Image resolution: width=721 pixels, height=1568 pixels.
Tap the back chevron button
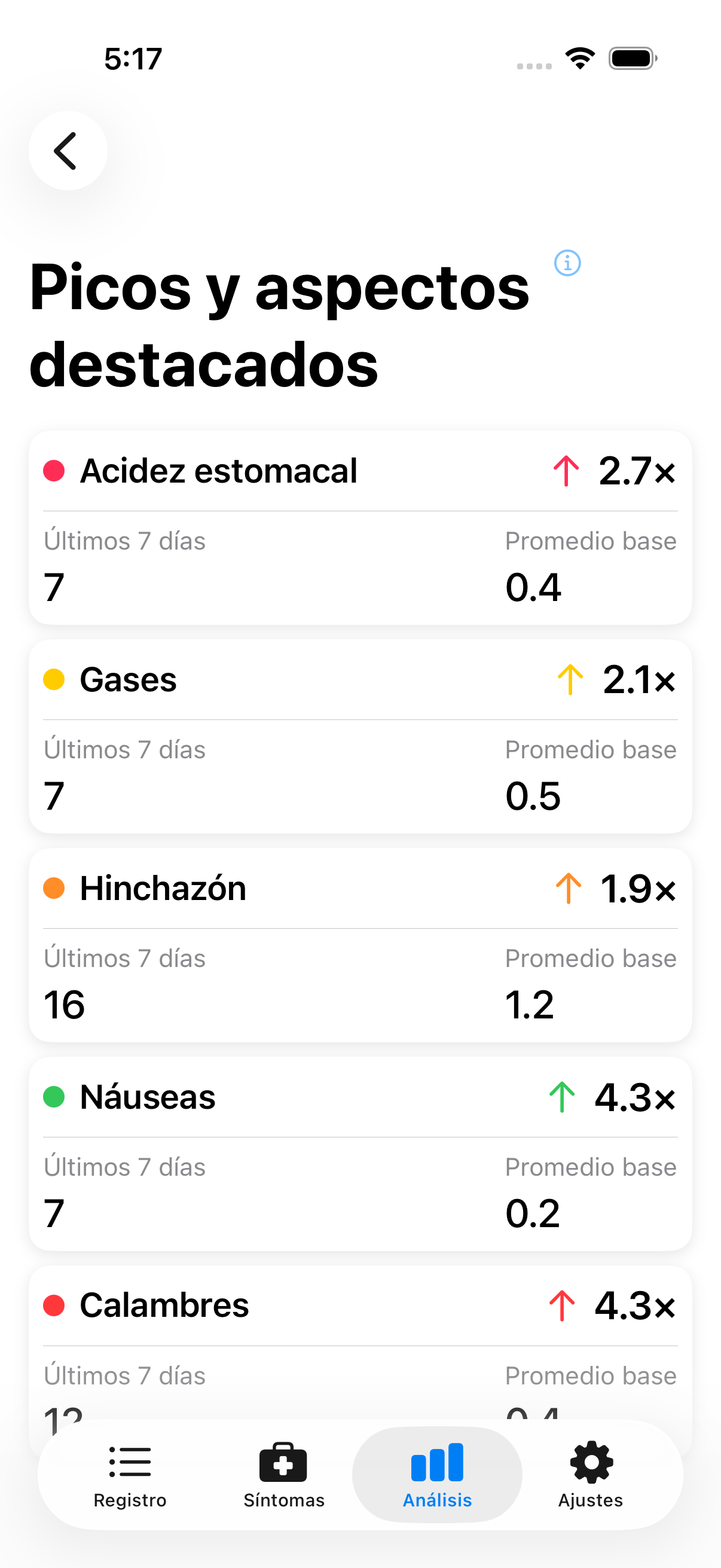68,150
